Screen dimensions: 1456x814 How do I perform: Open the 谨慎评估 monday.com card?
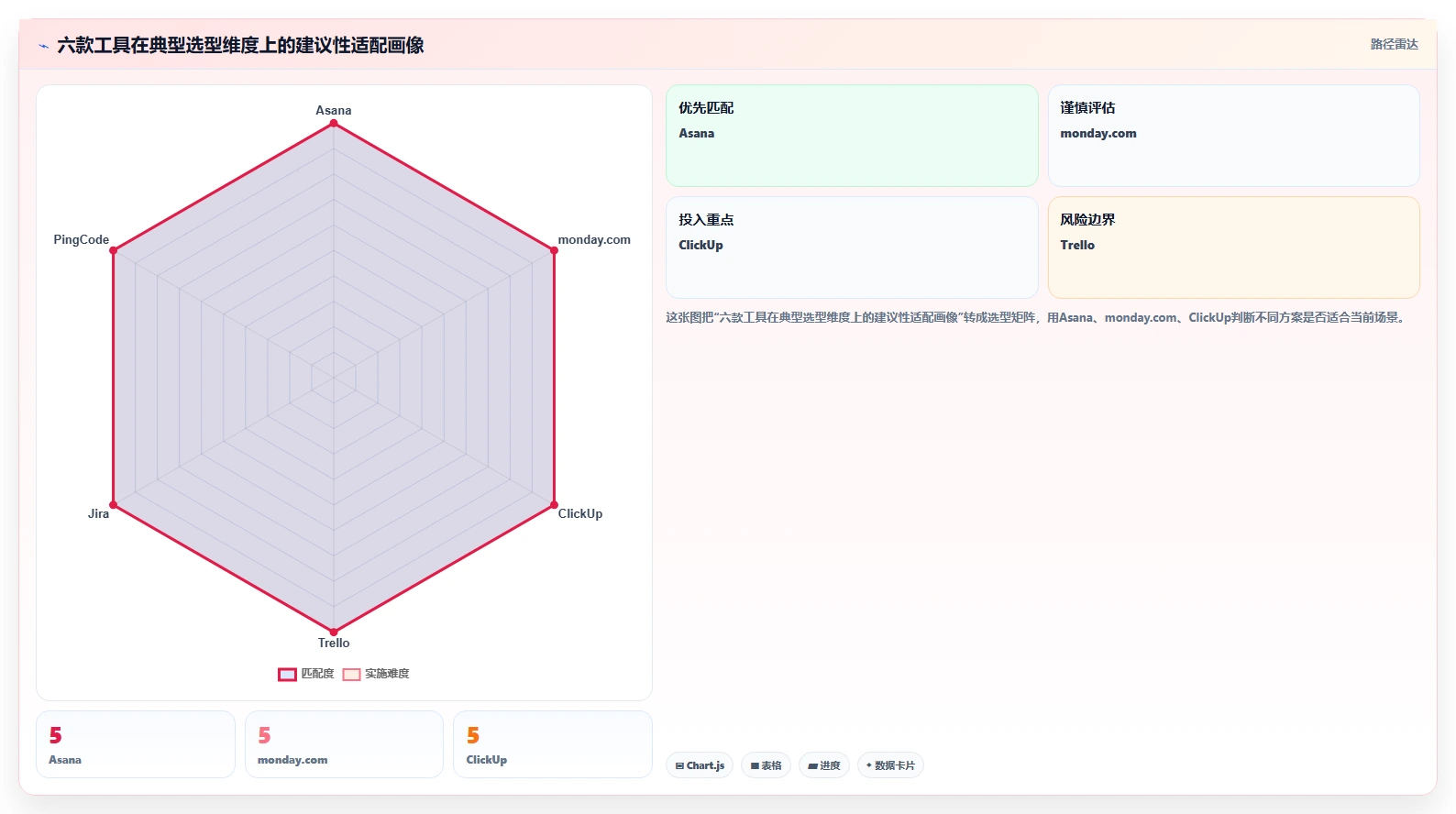pos(1234,136)
